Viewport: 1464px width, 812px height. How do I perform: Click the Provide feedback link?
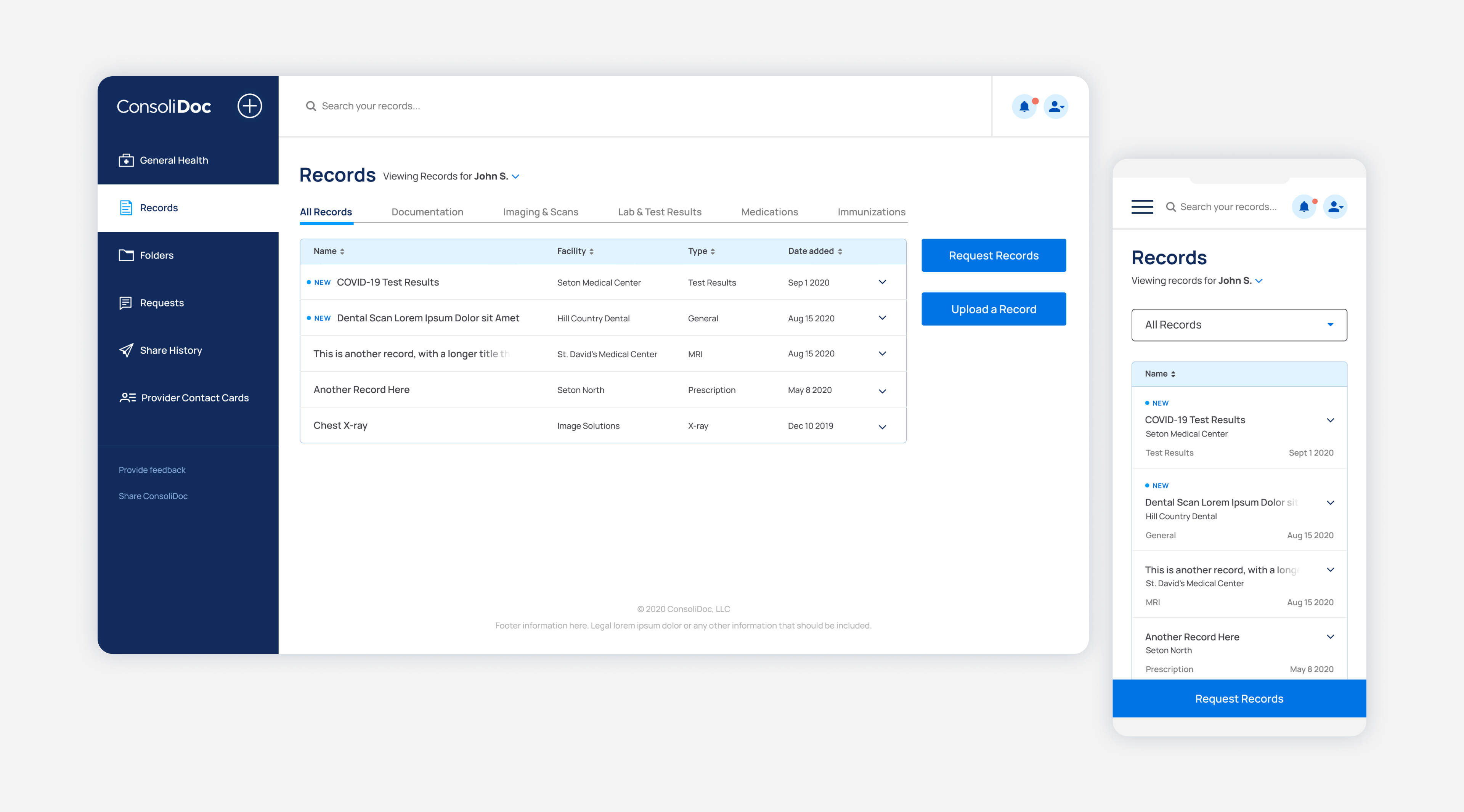pyautogui.click(x=152, y=470)
